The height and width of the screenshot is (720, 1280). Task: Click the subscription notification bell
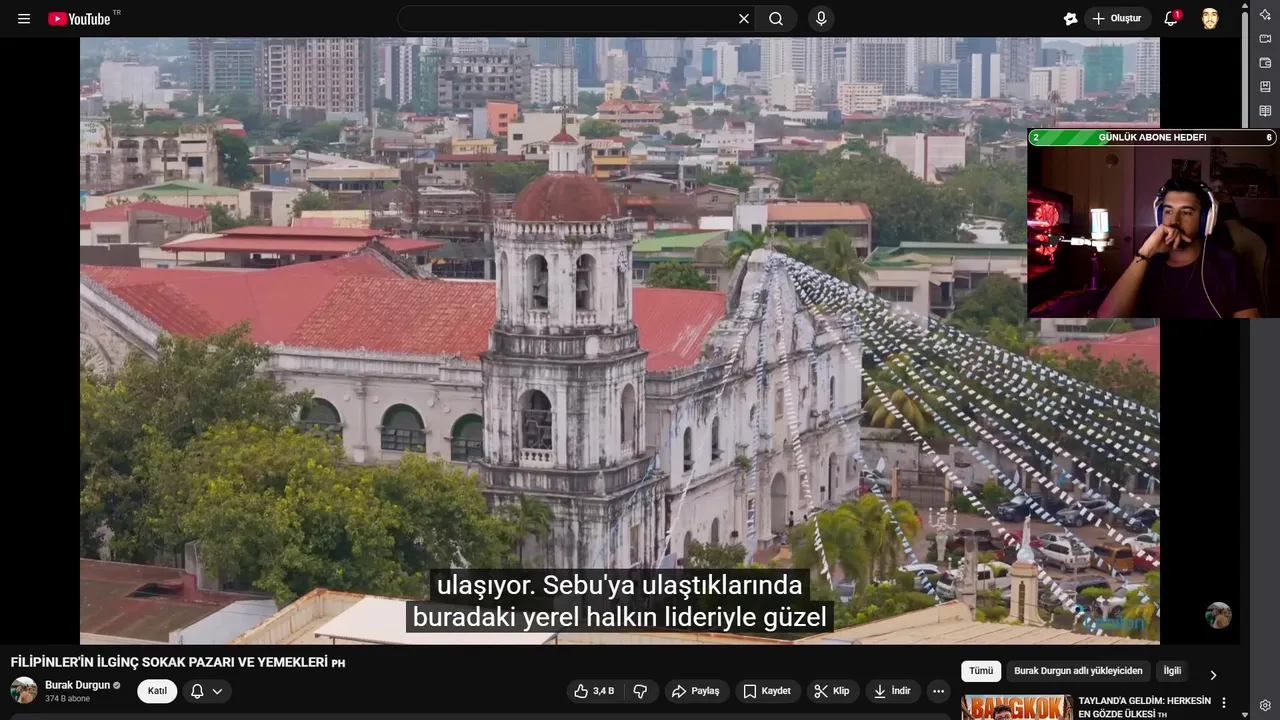tap(197, 691)
